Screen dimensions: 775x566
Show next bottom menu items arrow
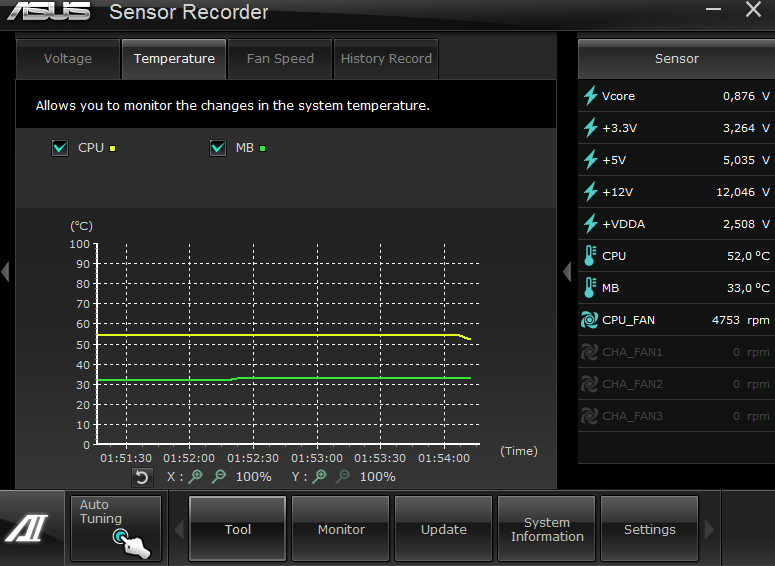point(709,529)
